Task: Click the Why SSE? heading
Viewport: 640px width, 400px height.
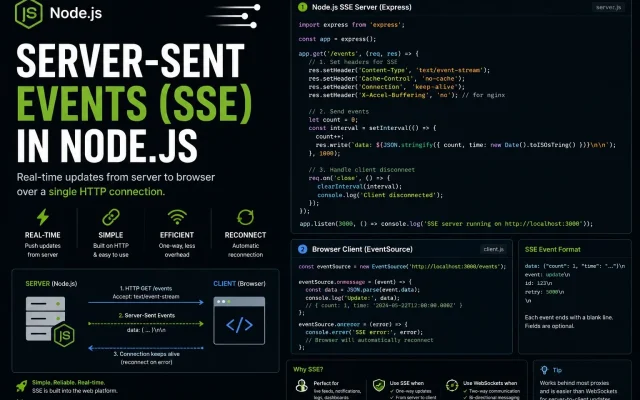Action: click(308, 369)
